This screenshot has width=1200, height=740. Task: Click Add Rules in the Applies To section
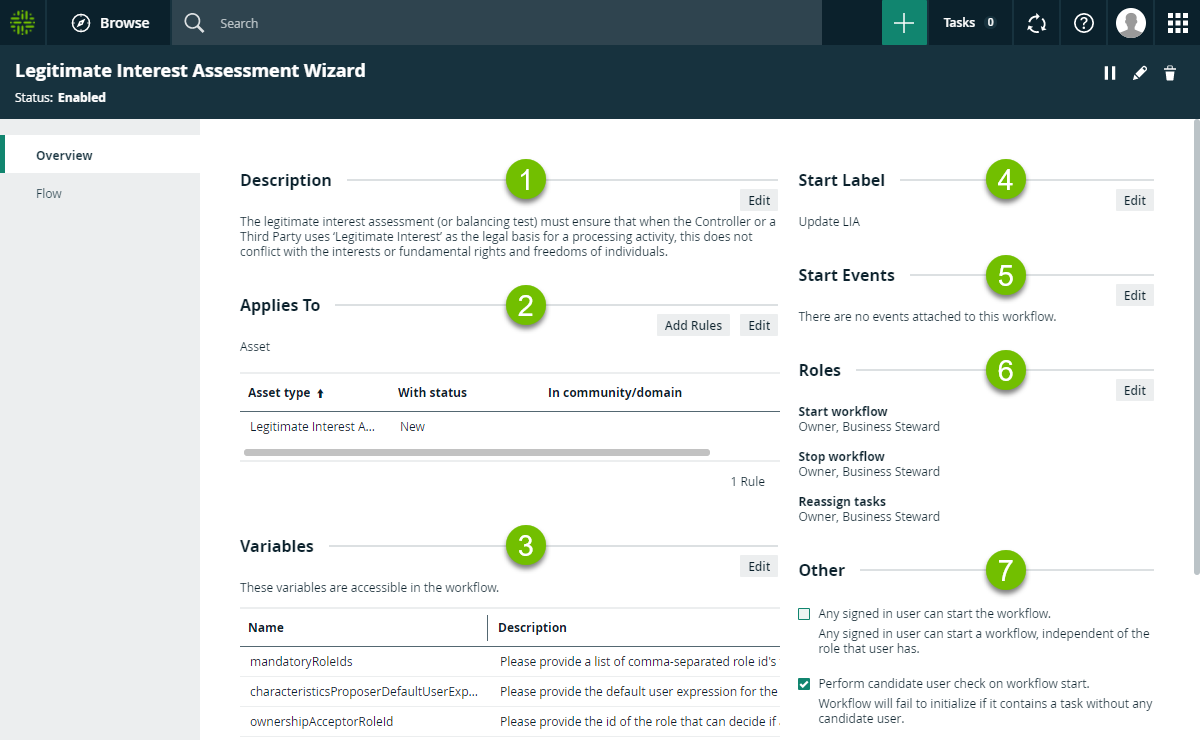point(693,324)
